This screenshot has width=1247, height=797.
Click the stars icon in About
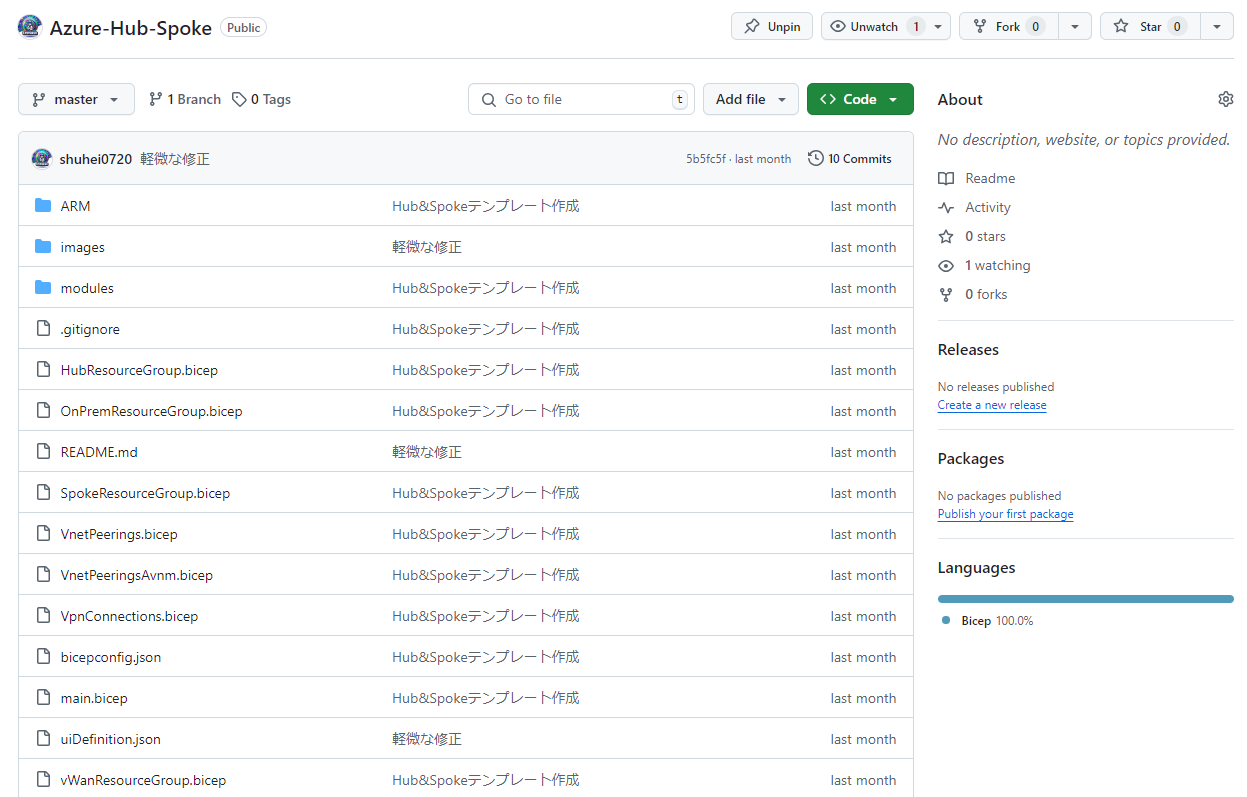click(x=946, y=236)
